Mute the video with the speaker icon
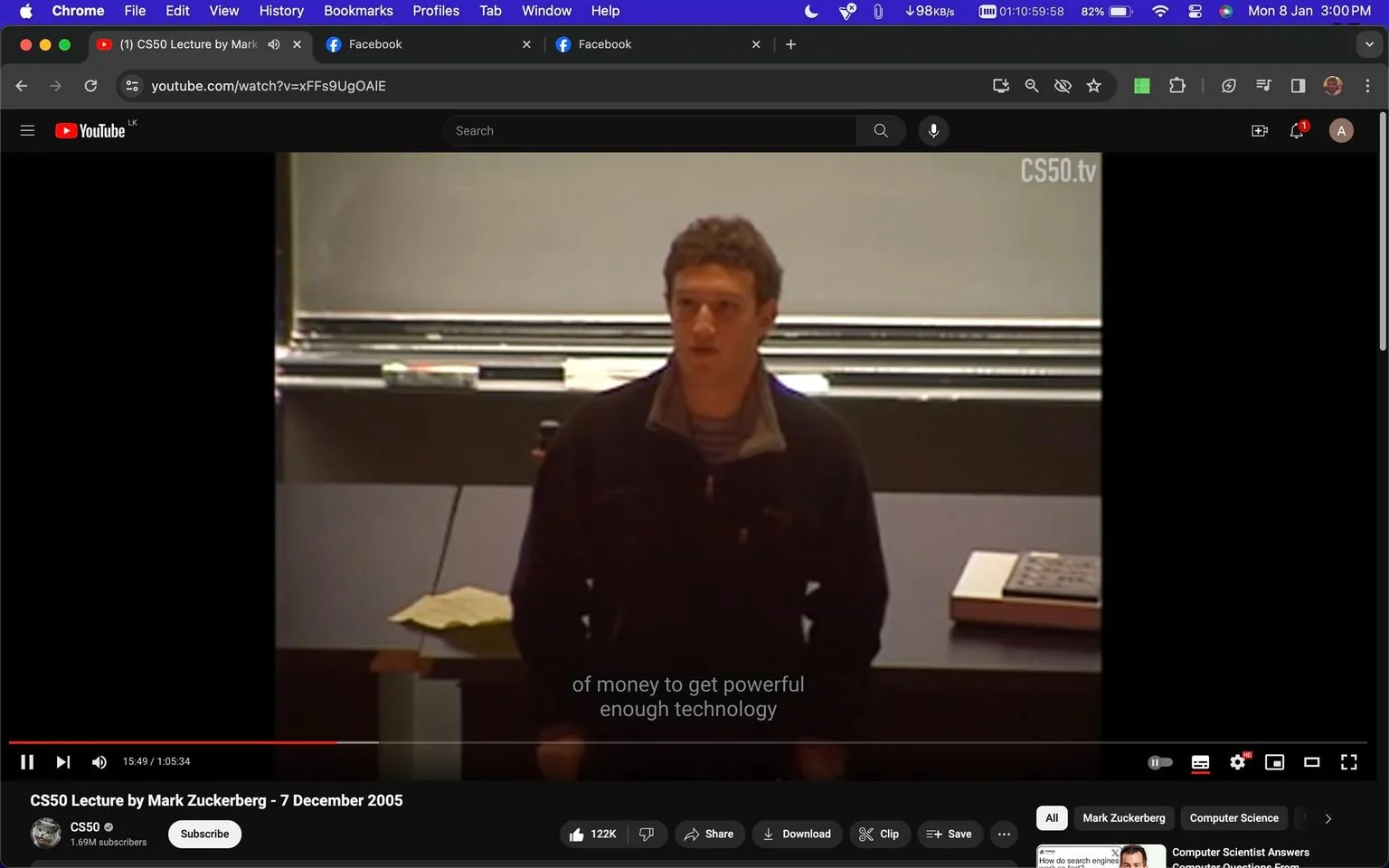1389x868 pixels. [x=99, y=761]
